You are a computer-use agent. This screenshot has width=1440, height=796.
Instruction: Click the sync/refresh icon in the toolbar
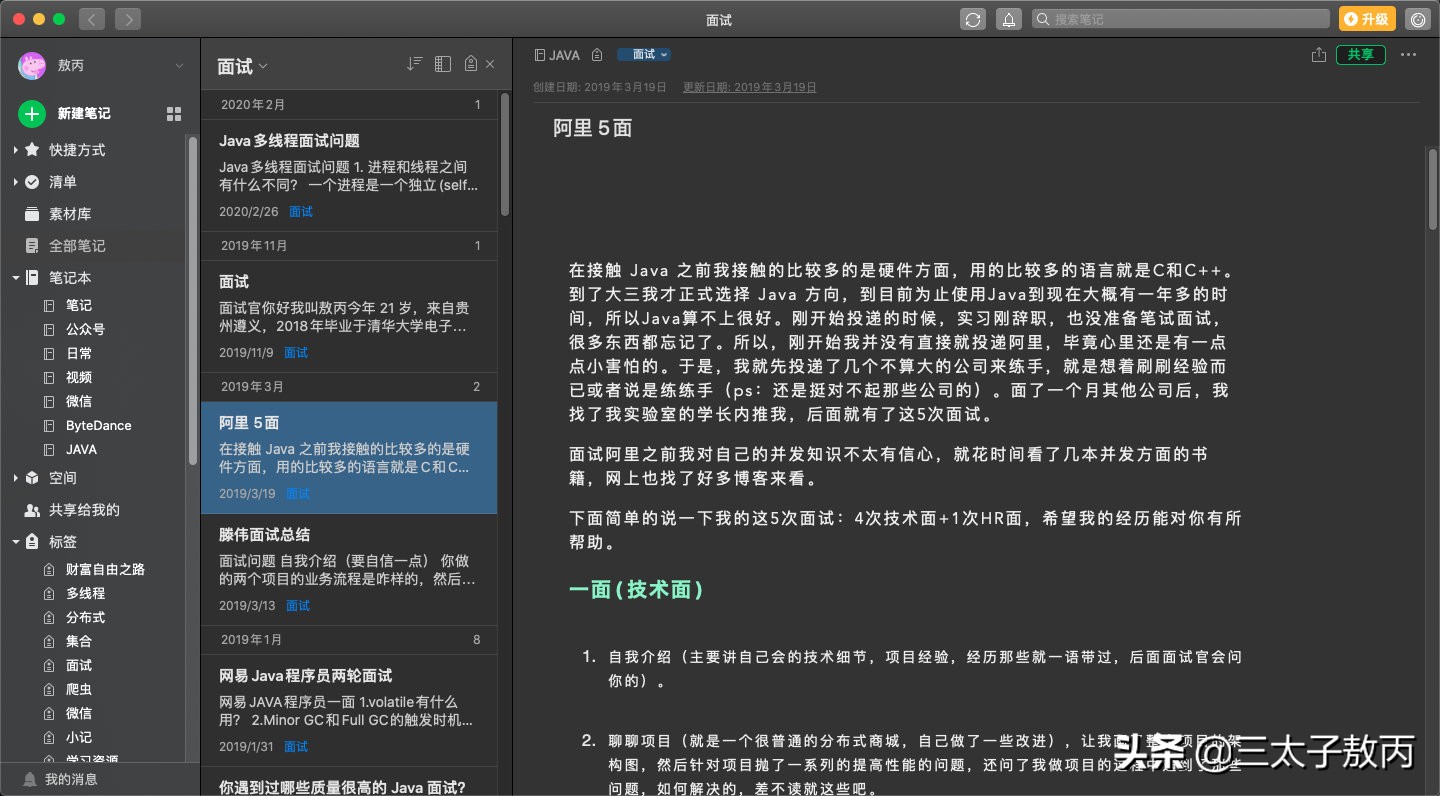(x=972, y=18)
